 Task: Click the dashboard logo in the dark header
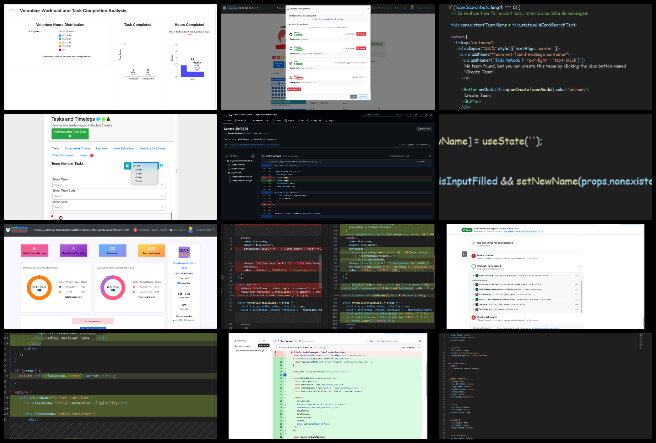click(16, 230)
